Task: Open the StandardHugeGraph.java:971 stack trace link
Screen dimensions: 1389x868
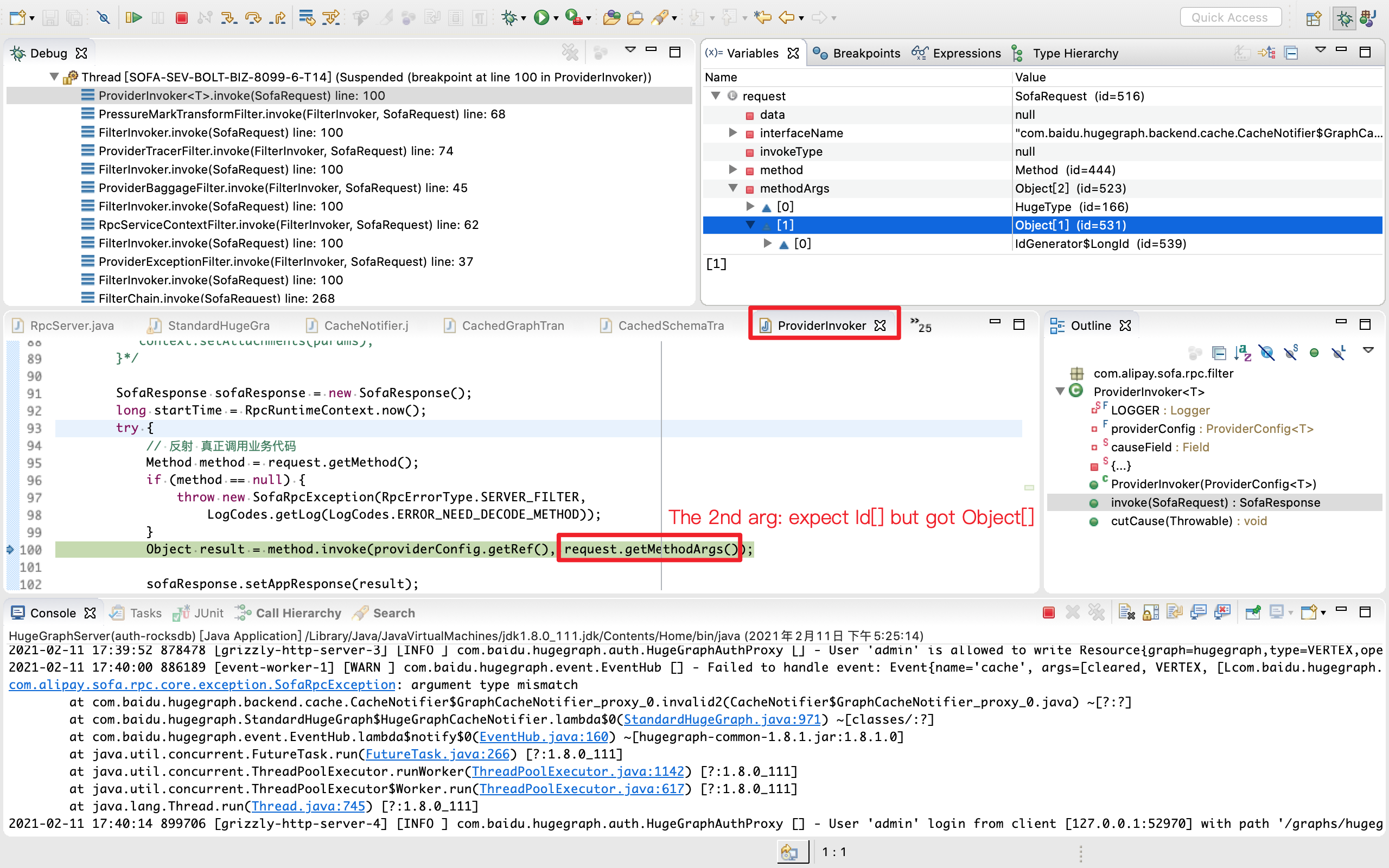Action: [722, 719]
